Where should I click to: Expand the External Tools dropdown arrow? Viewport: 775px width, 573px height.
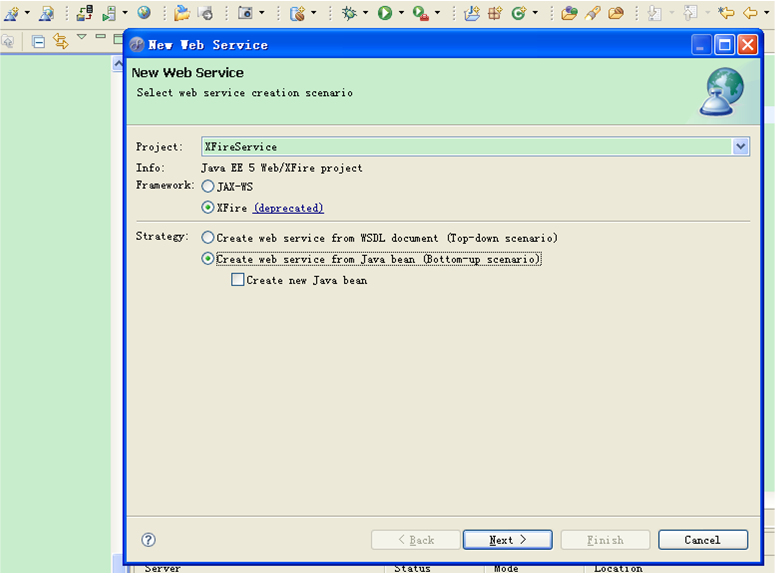(x=437, y=13)
